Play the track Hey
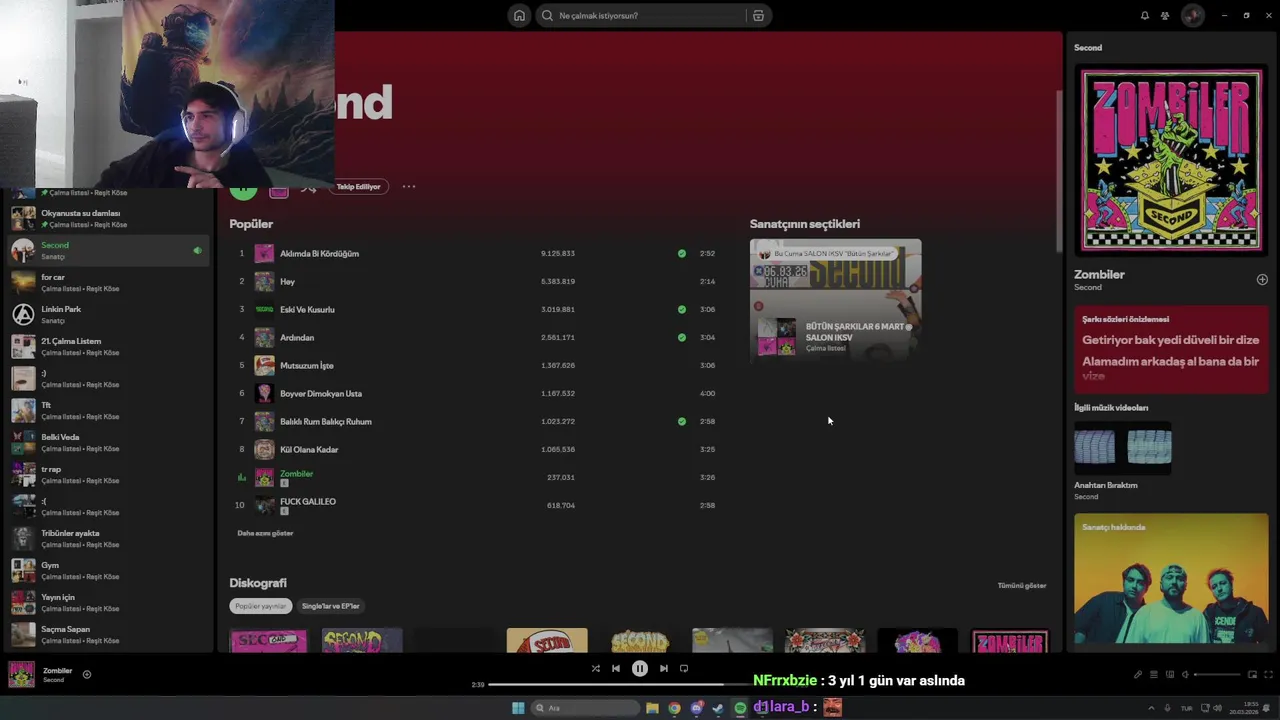 pyautogui.click(x=478, y=281)
